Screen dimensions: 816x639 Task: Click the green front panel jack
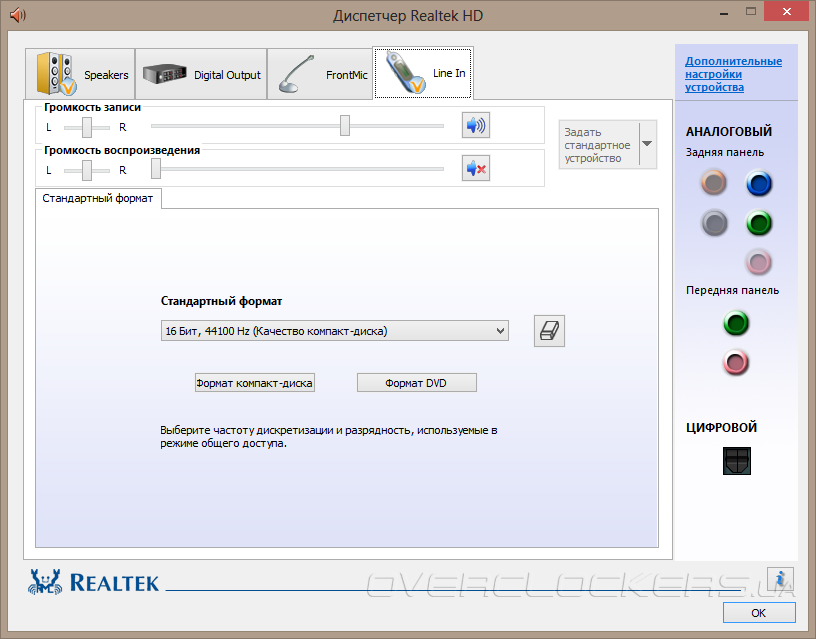pyautogui.click(x=736, y=323)
